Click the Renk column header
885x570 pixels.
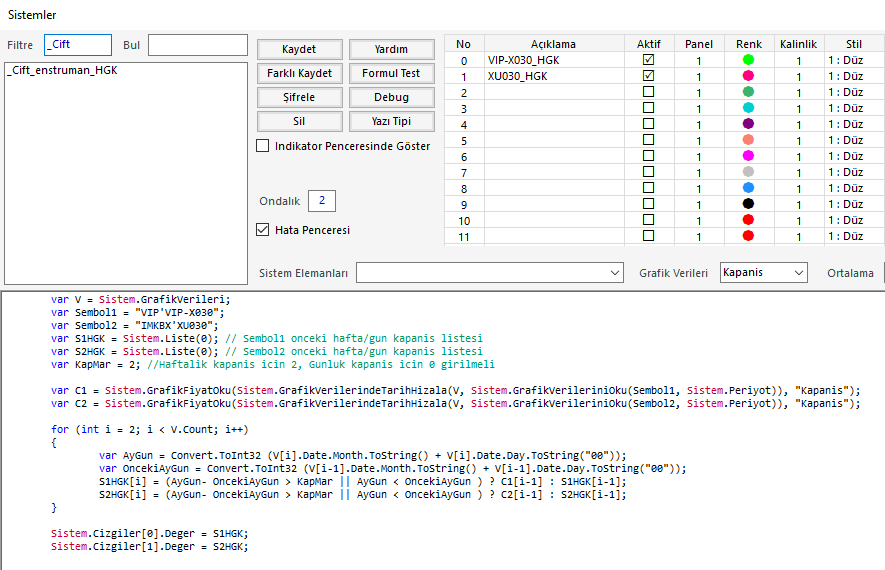[749, 44]
